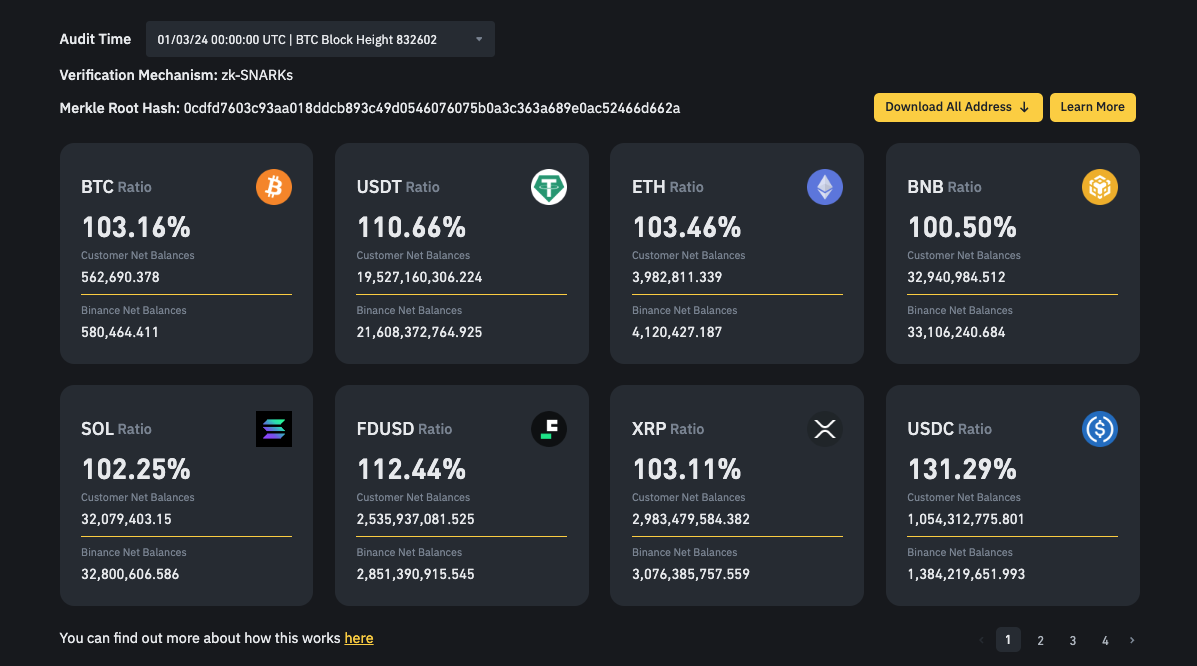This screenshot has height=666, width=1197.
Task: Click the FDUSD coin icon
Action: 549,429
